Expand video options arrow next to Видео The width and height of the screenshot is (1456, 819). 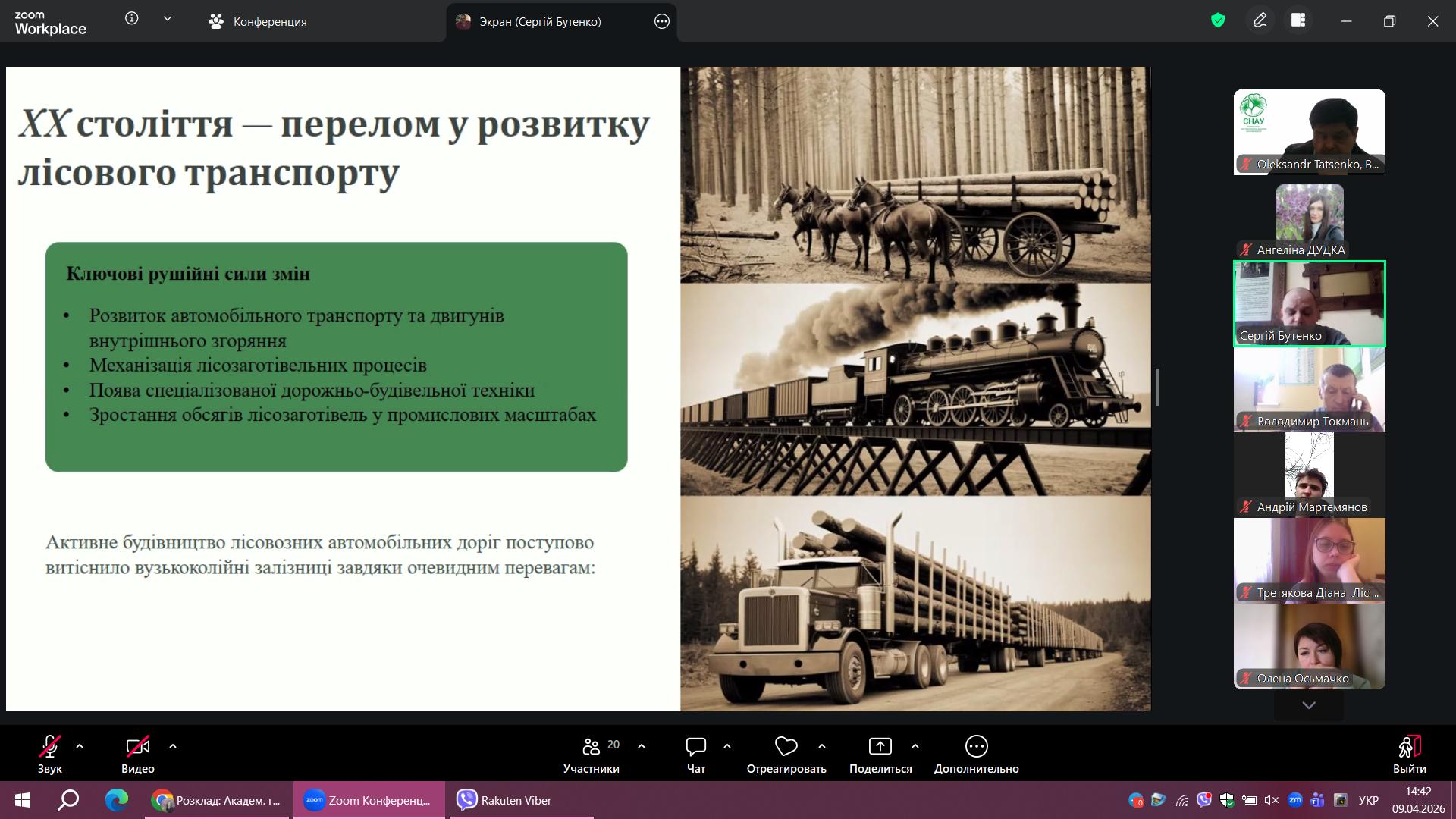[173, 747]
